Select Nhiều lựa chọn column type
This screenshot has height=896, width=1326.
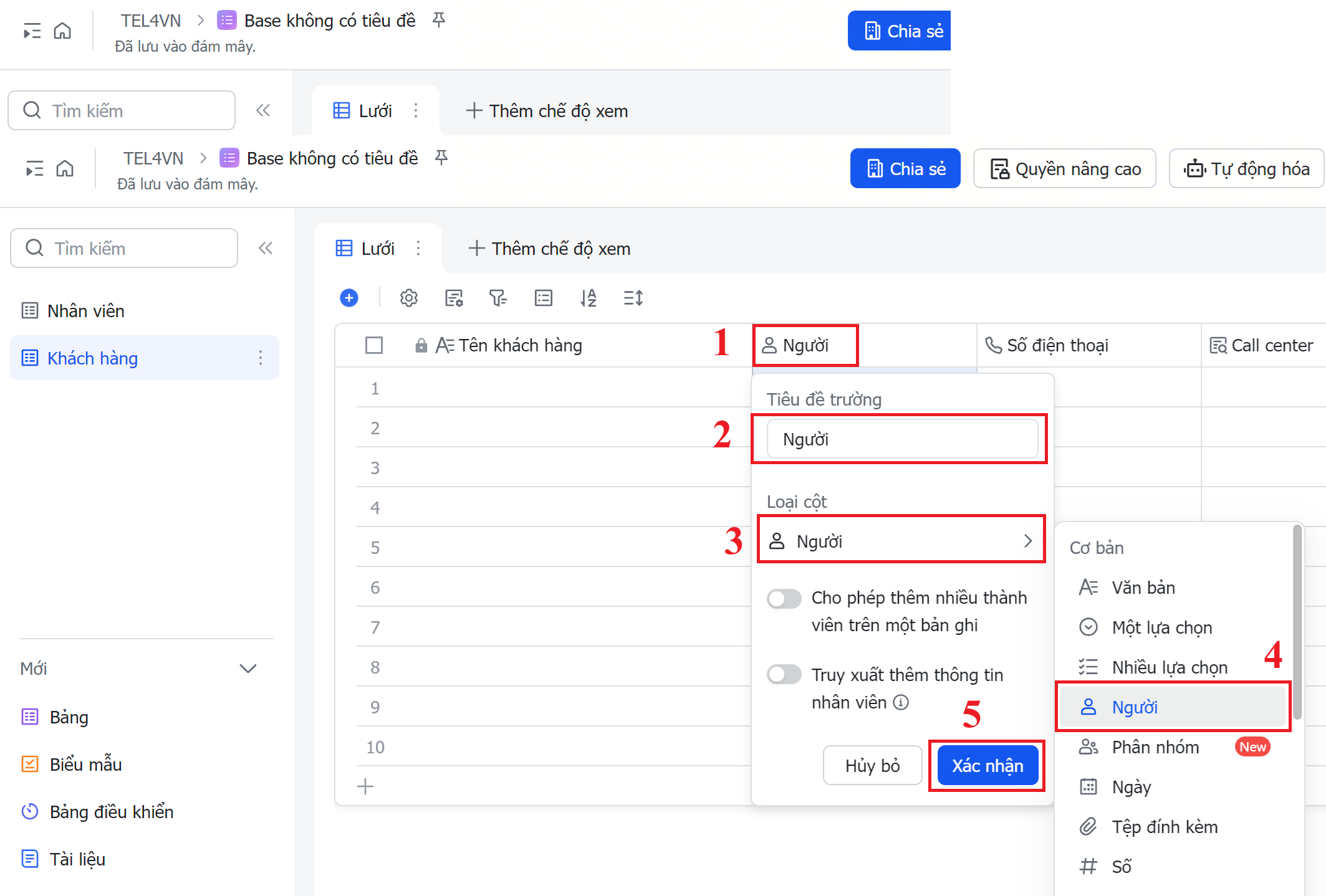[1170, 667]
